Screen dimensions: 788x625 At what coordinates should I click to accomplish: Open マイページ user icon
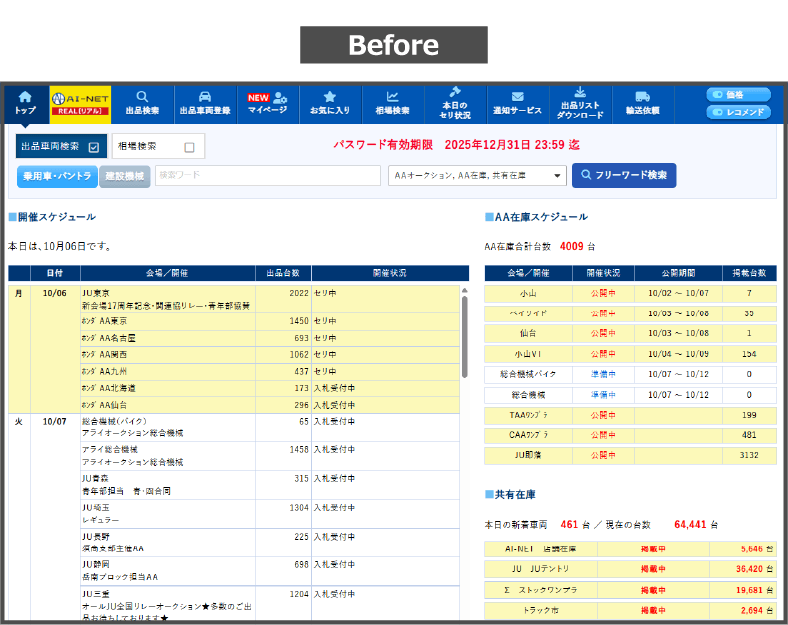tap(279, 97)
